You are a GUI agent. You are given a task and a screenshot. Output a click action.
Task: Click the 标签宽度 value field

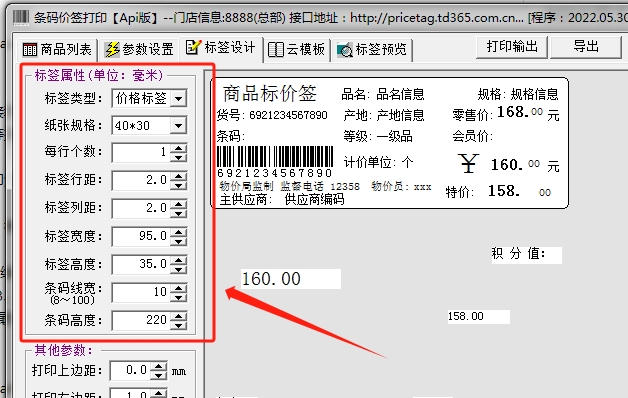point(141,236)
